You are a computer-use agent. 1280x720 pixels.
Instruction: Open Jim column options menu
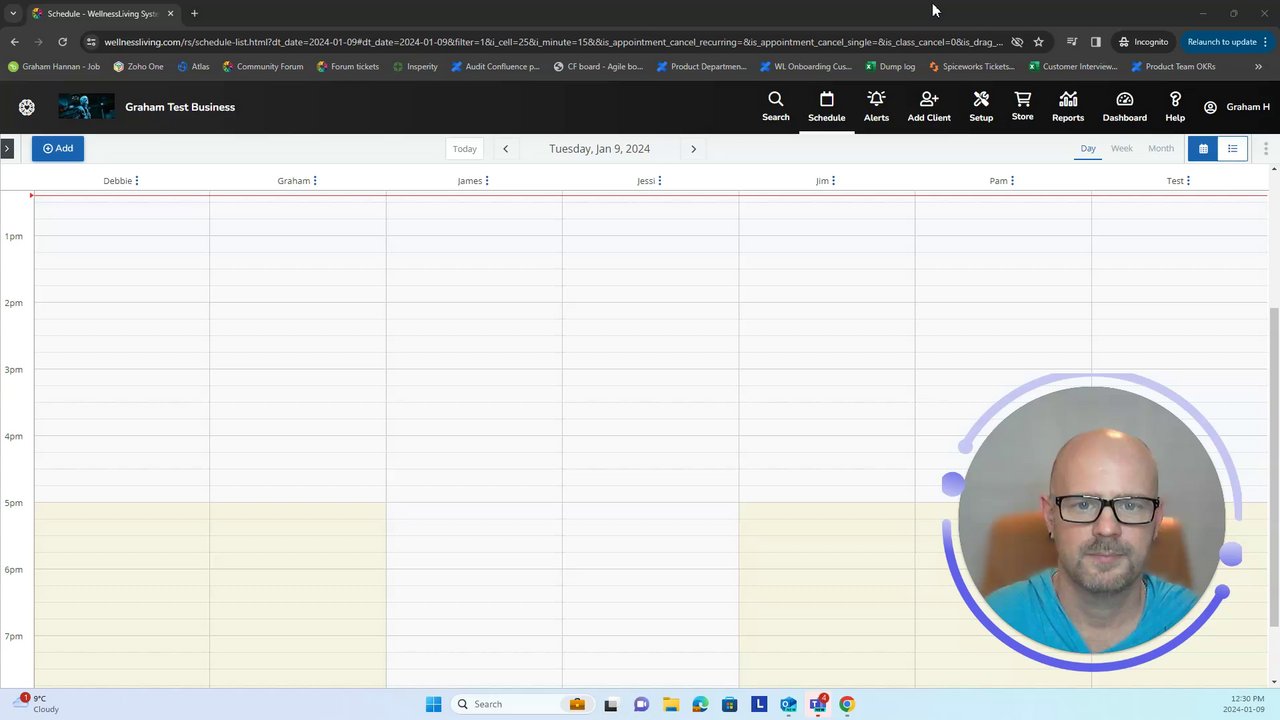833,181
